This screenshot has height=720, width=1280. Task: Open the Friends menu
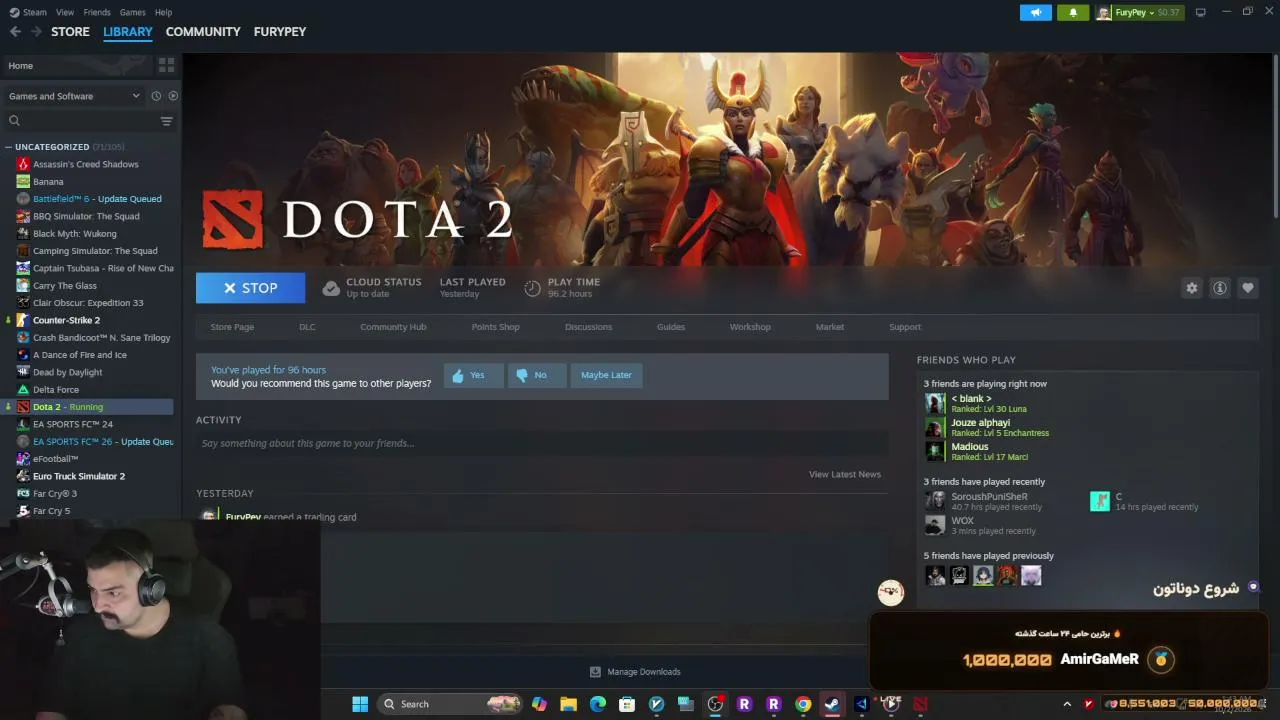[97, 12]
